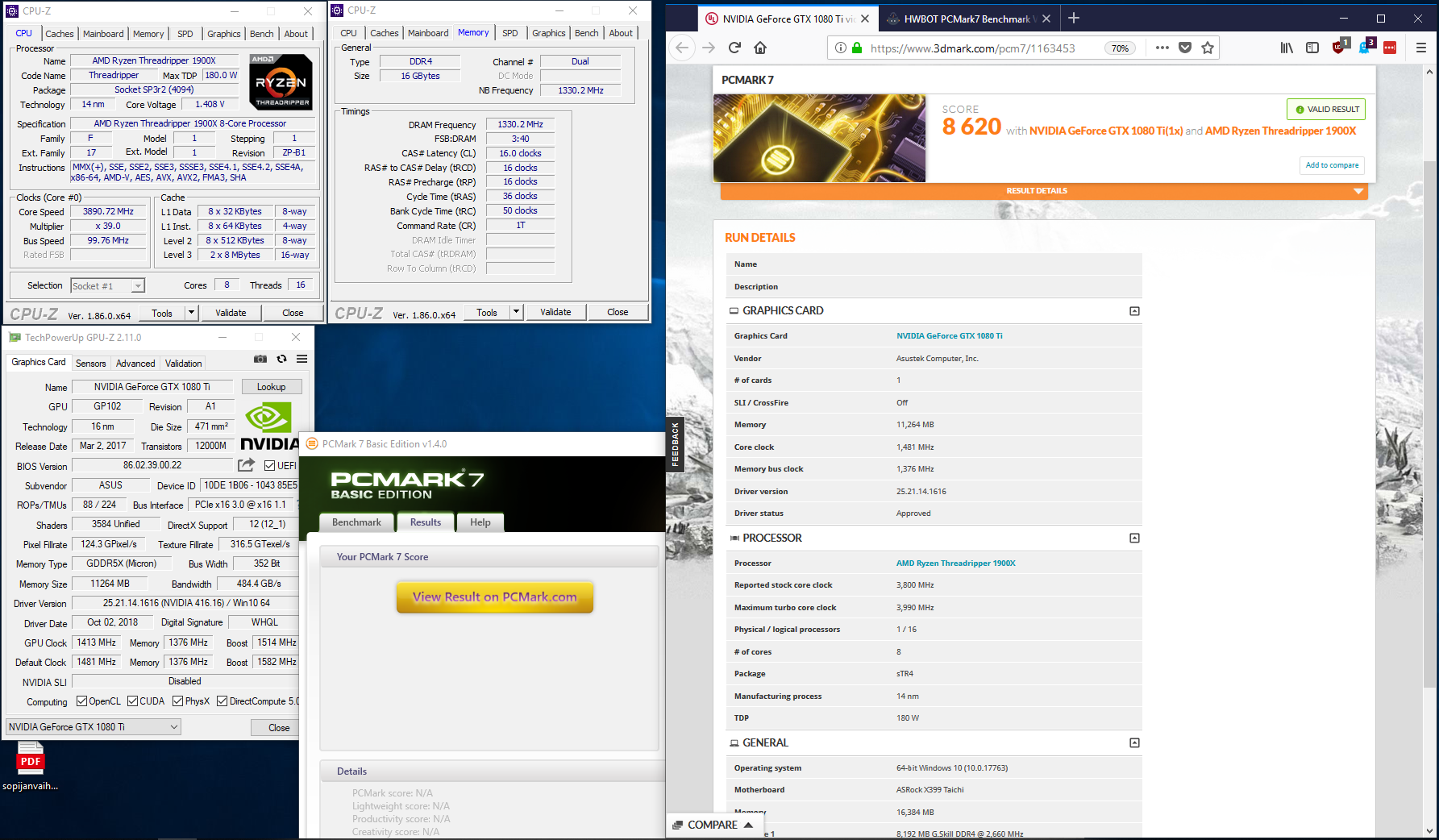Click the VALID RESULT badge
The width and height of the screenshot is (1439, 840).
tap(1326, 109)
